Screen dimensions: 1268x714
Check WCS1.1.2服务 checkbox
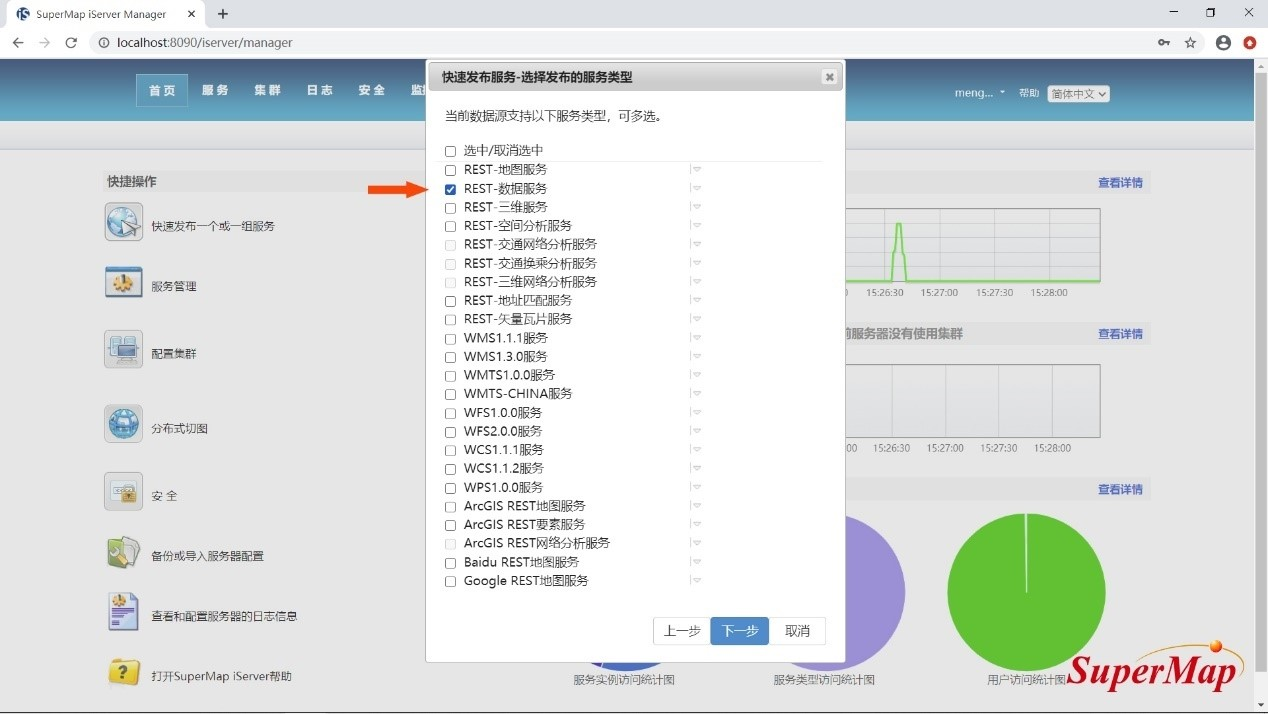(450, 469)
